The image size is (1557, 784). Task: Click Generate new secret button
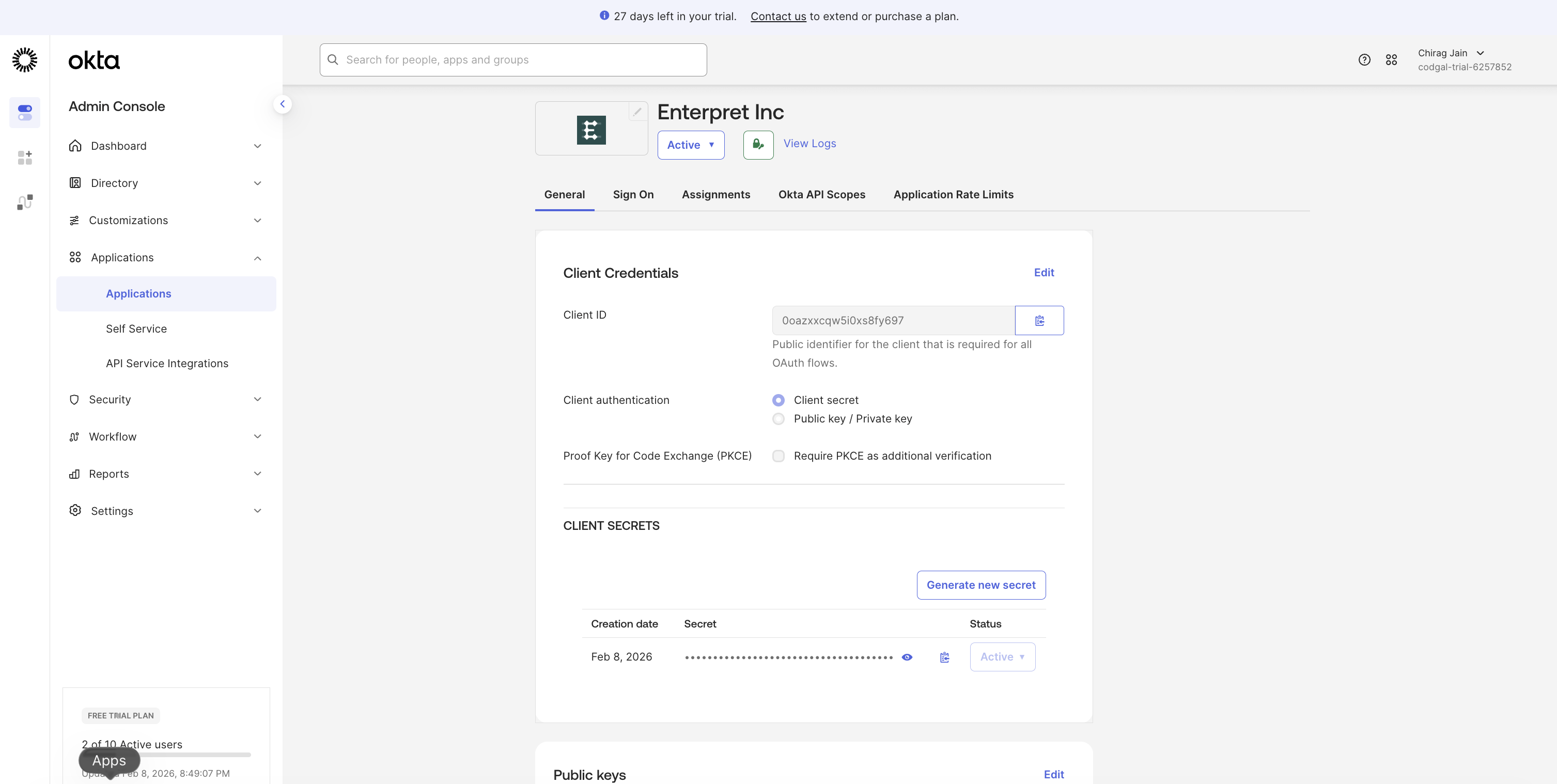981,585
